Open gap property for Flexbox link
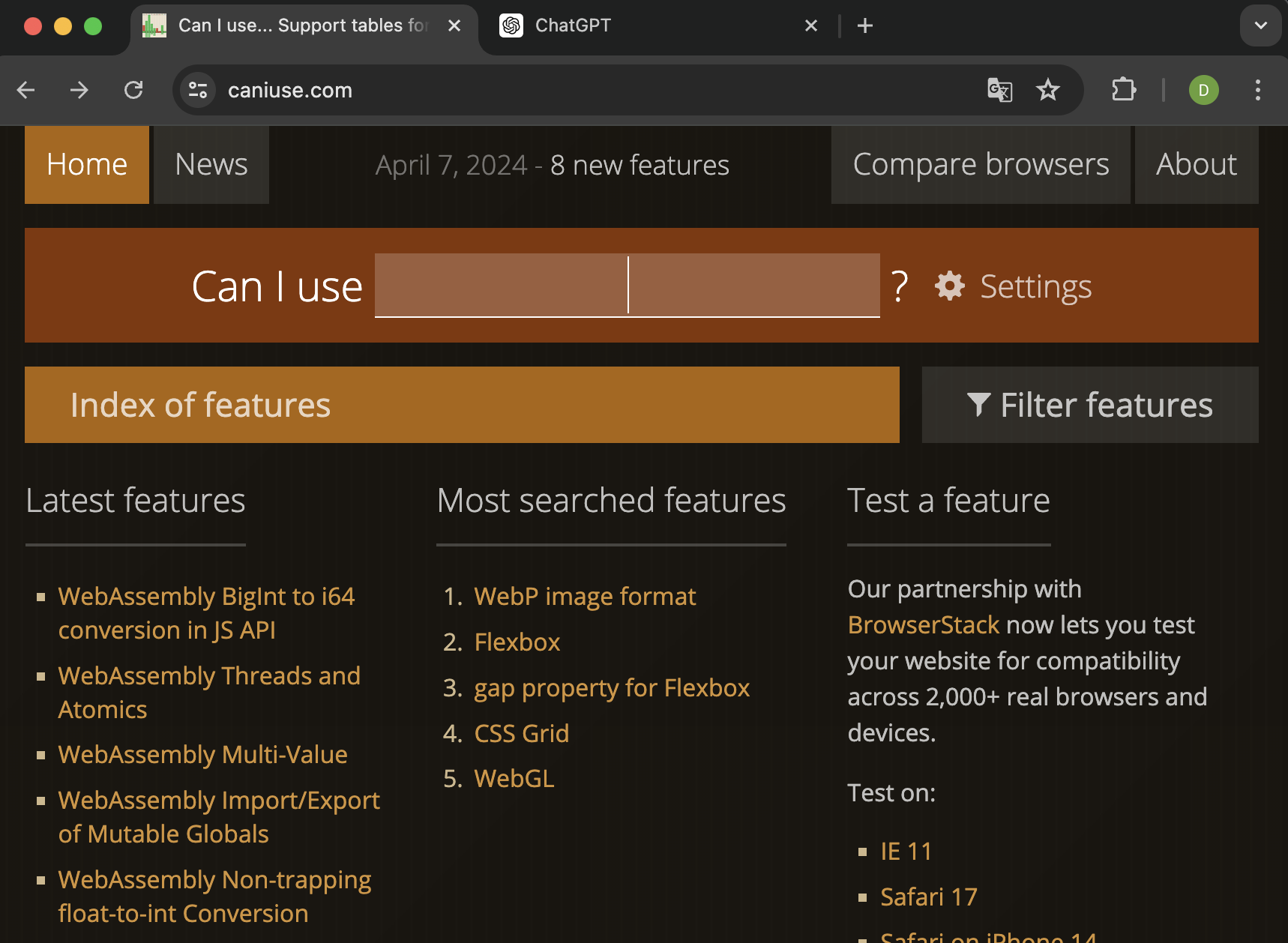Viewport: 1288px width, 943px height. 613,688
